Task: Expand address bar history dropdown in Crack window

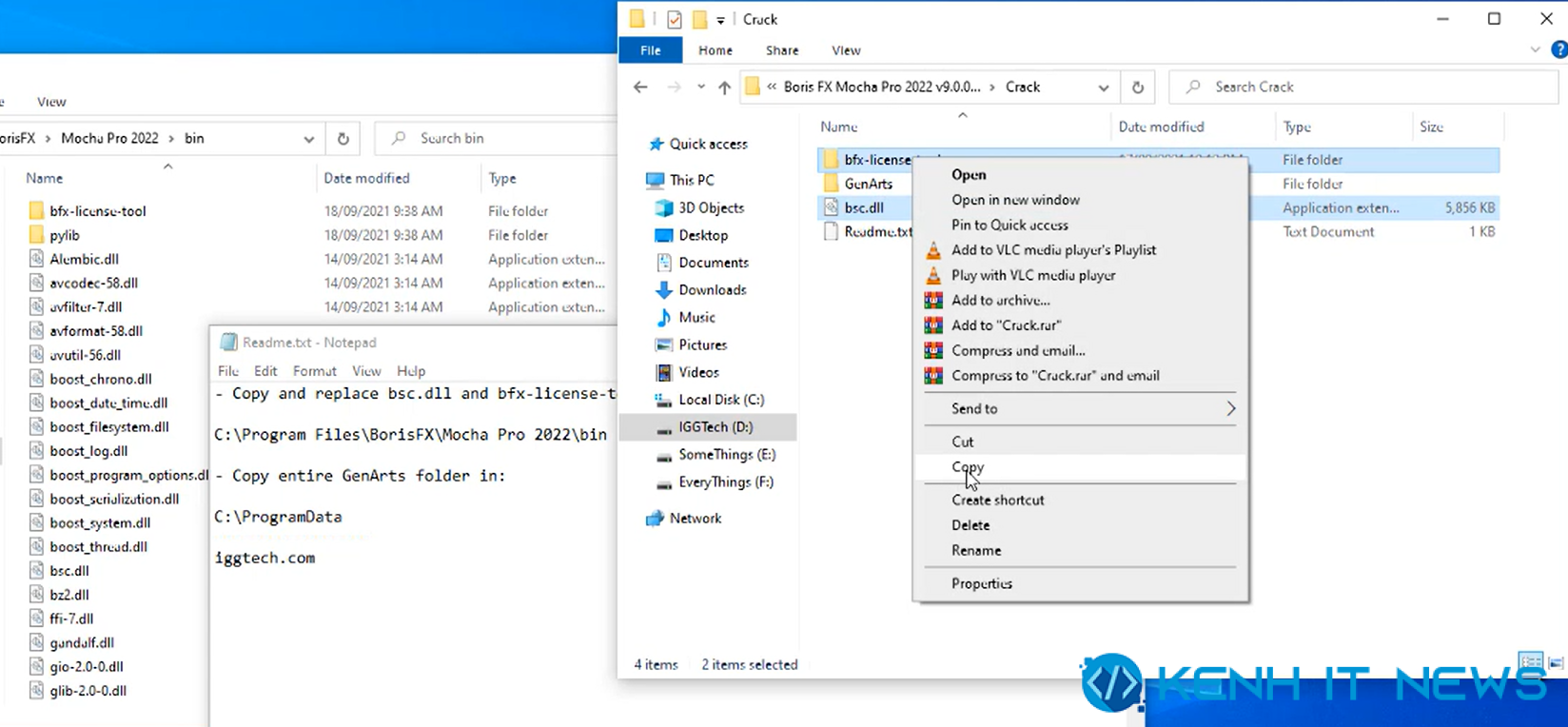Action: coord(1104,87)
